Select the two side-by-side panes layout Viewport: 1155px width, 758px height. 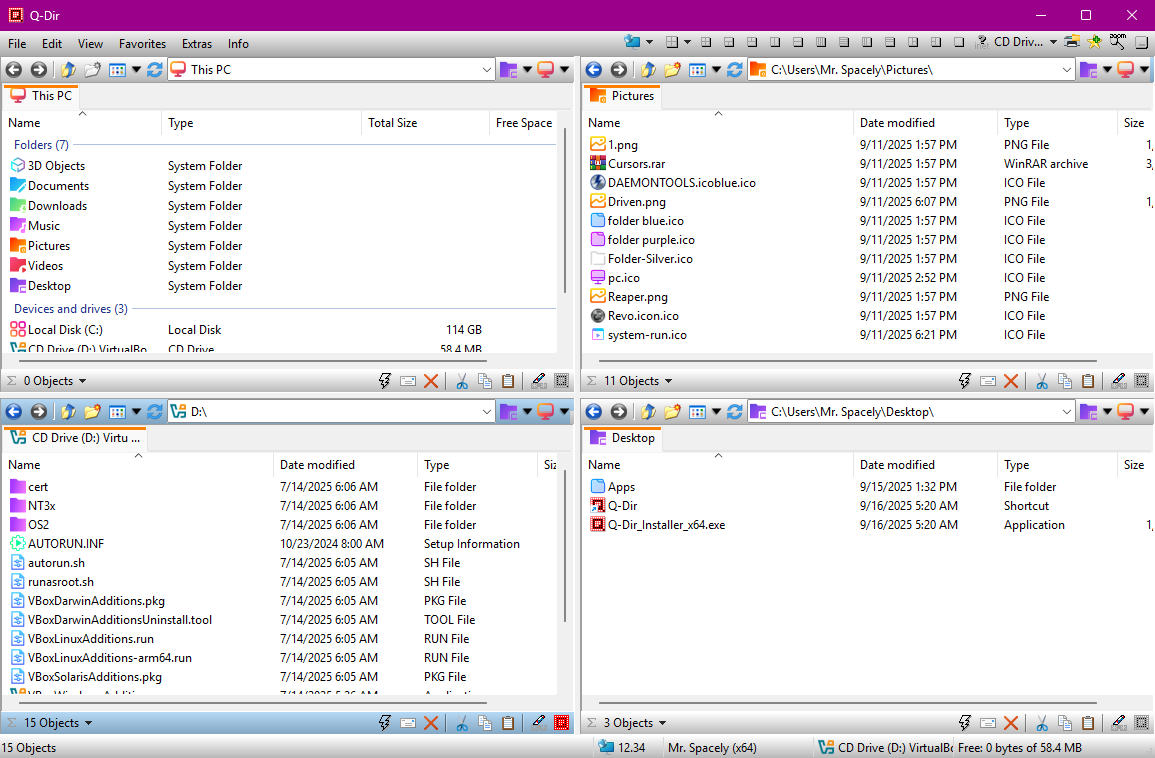775,42
